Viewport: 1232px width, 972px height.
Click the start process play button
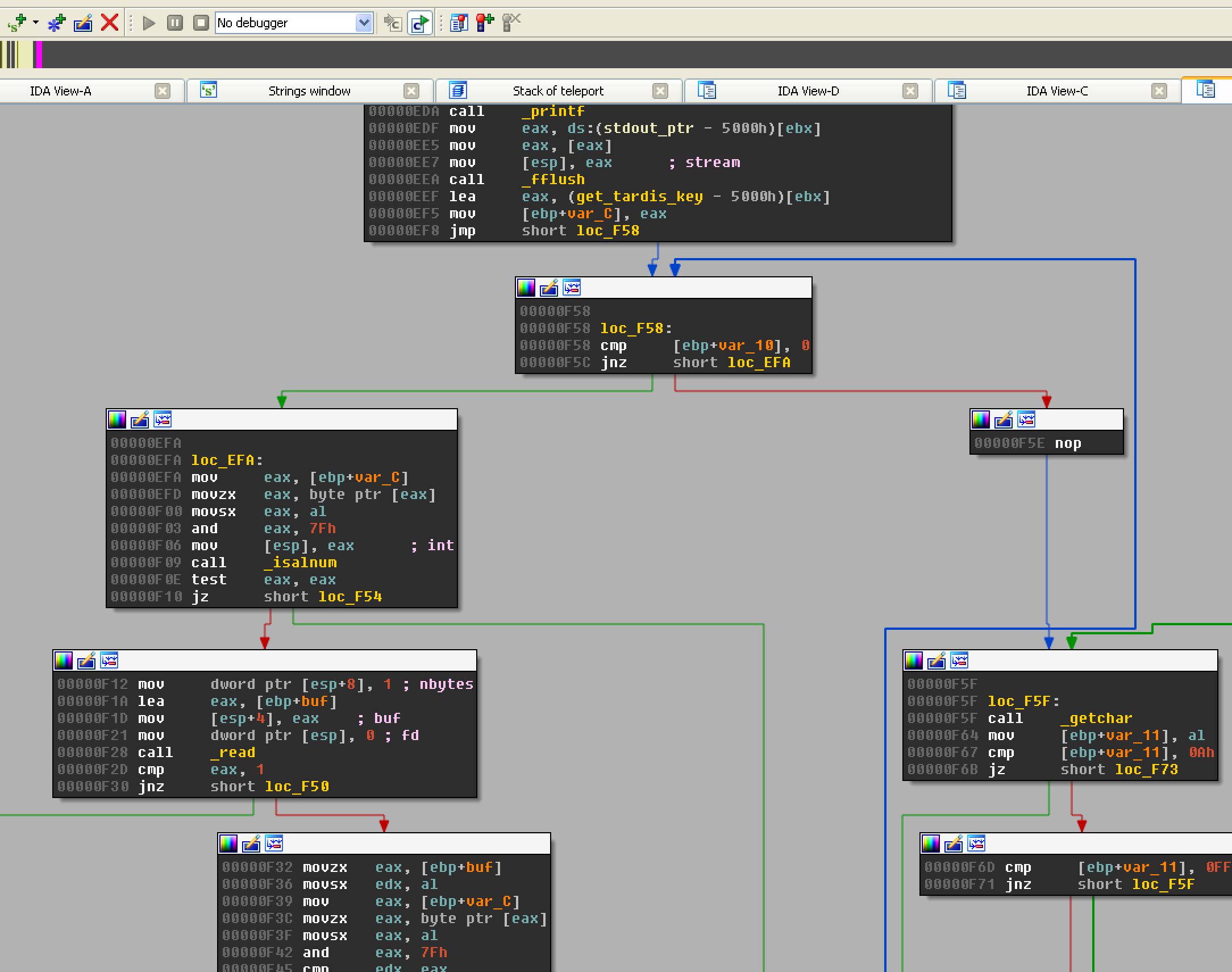pyautogui.click(x=149, y=23)
